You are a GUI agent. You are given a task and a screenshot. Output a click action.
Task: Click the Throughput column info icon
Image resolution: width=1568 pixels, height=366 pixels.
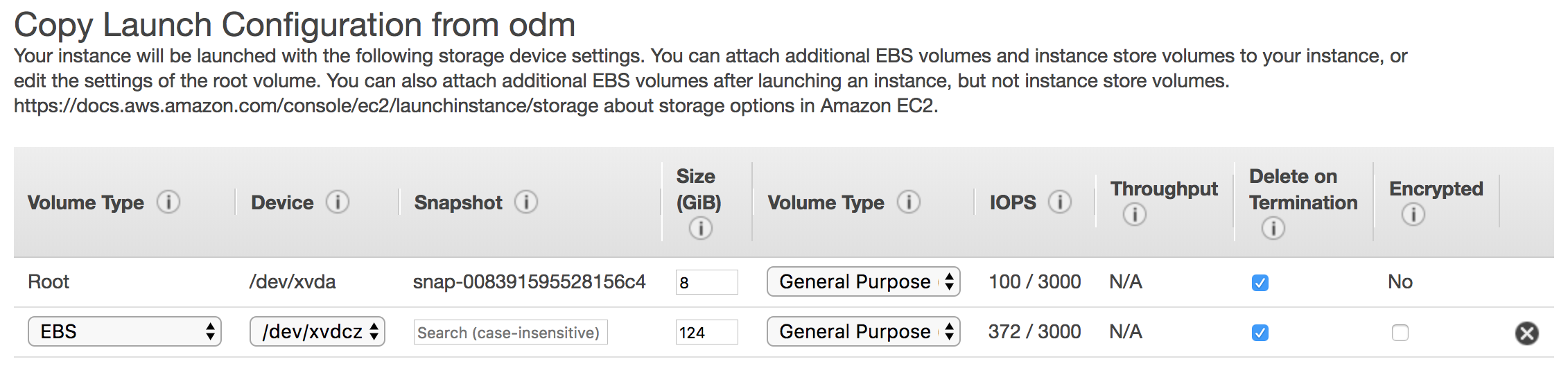coord(1134,215)
